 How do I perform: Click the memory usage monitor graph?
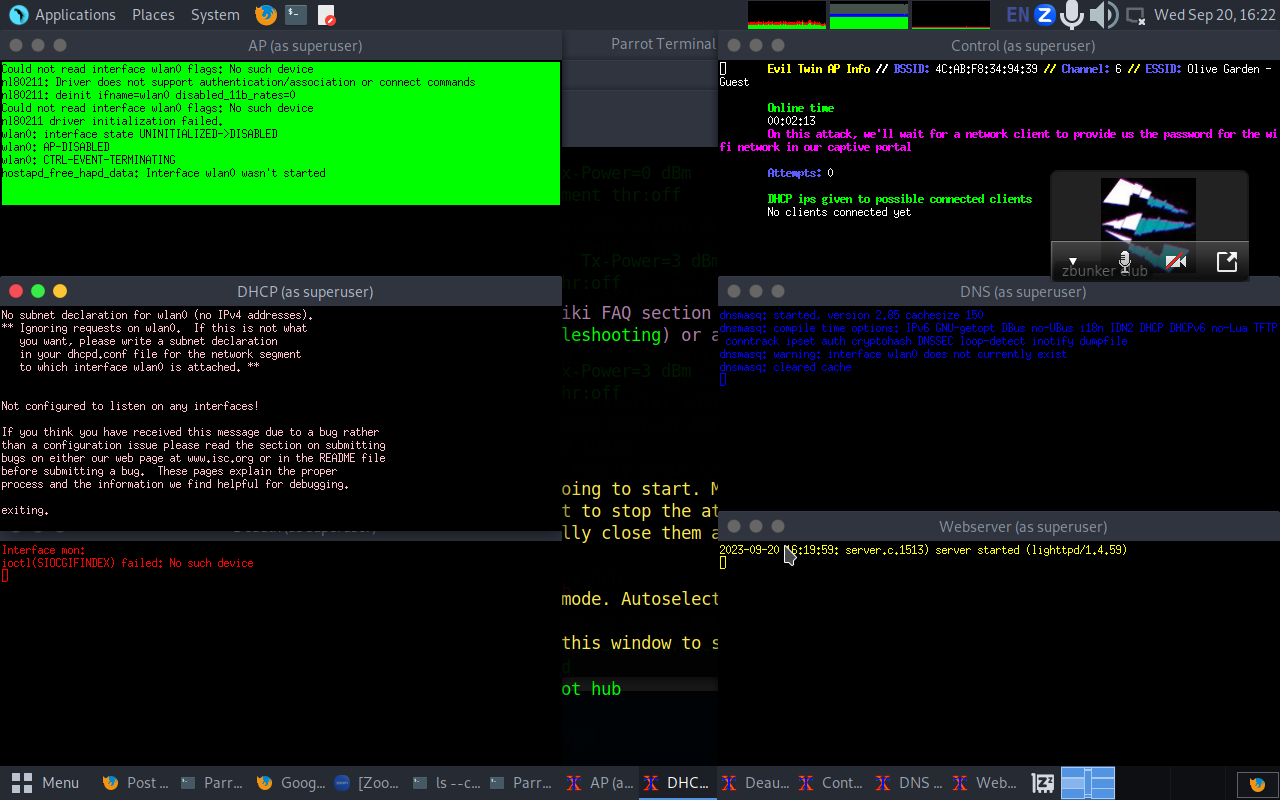pyautogui.click(x=869, y=15)
